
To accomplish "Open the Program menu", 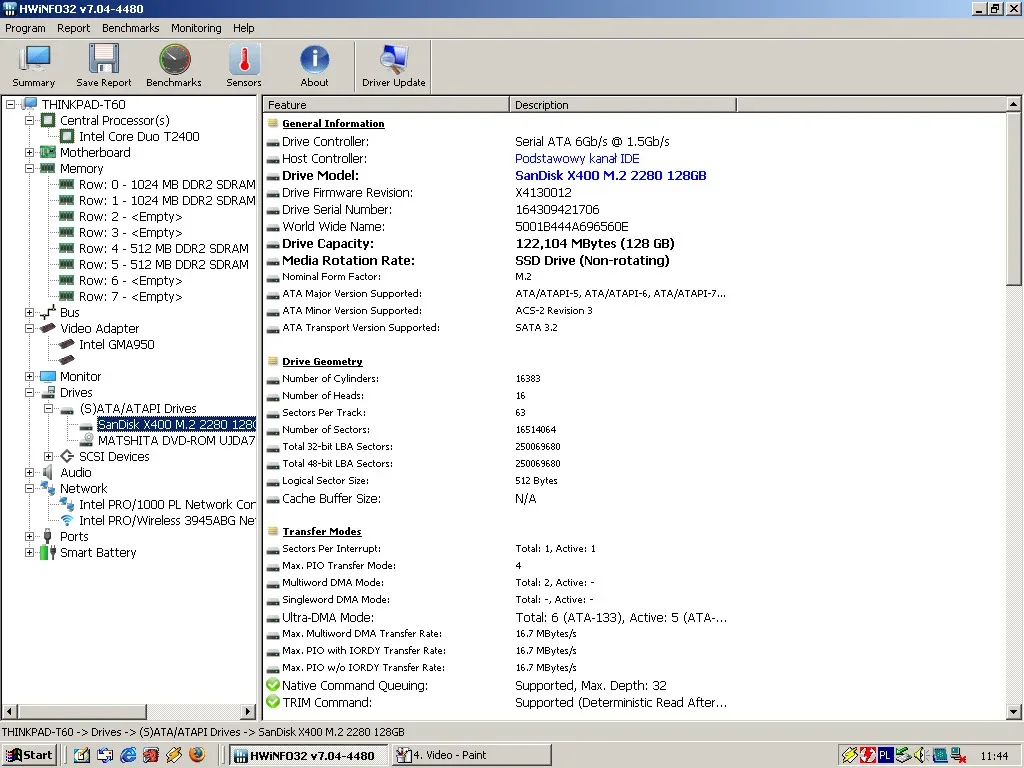I will pos(25,28).
